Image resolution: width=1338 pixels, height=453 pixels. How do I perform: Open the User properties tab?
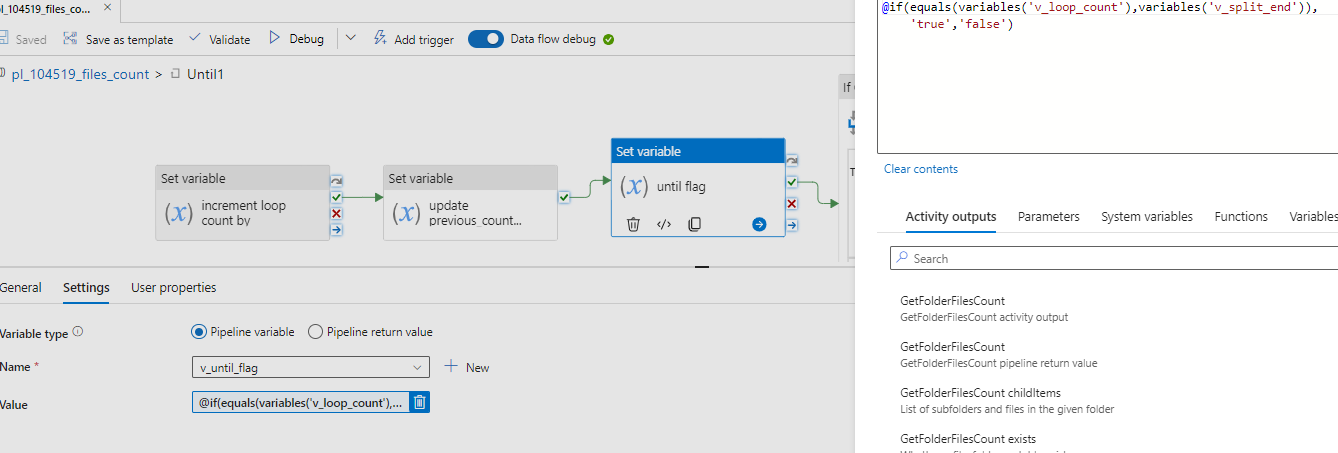click(x=173, y=287)
